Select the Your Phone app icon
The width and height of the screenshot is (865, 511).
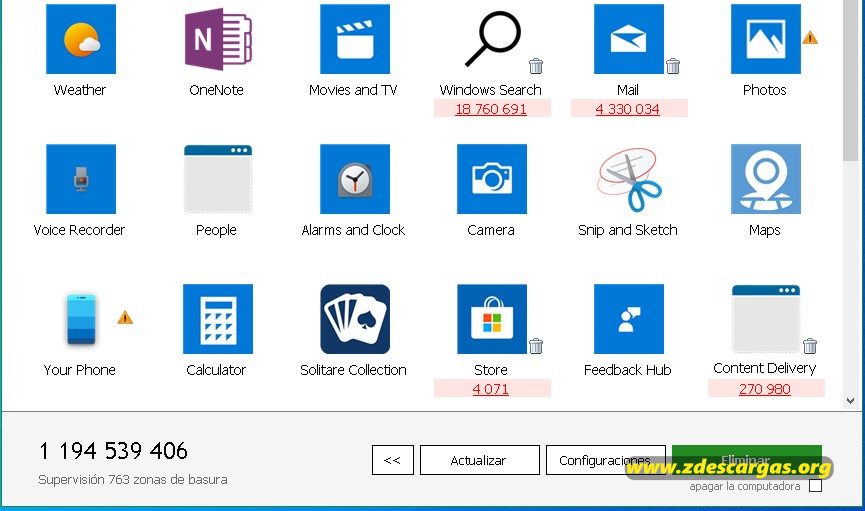[x=81, y=319]
